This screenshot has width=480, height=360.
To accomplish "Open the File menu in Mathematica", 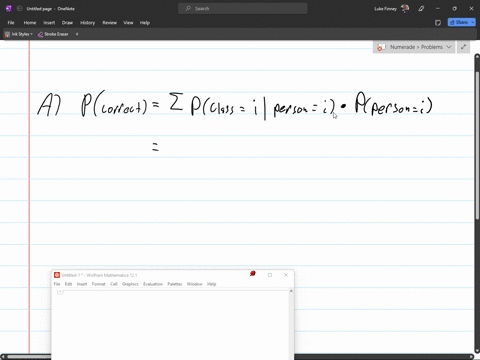I will (57, 284).
